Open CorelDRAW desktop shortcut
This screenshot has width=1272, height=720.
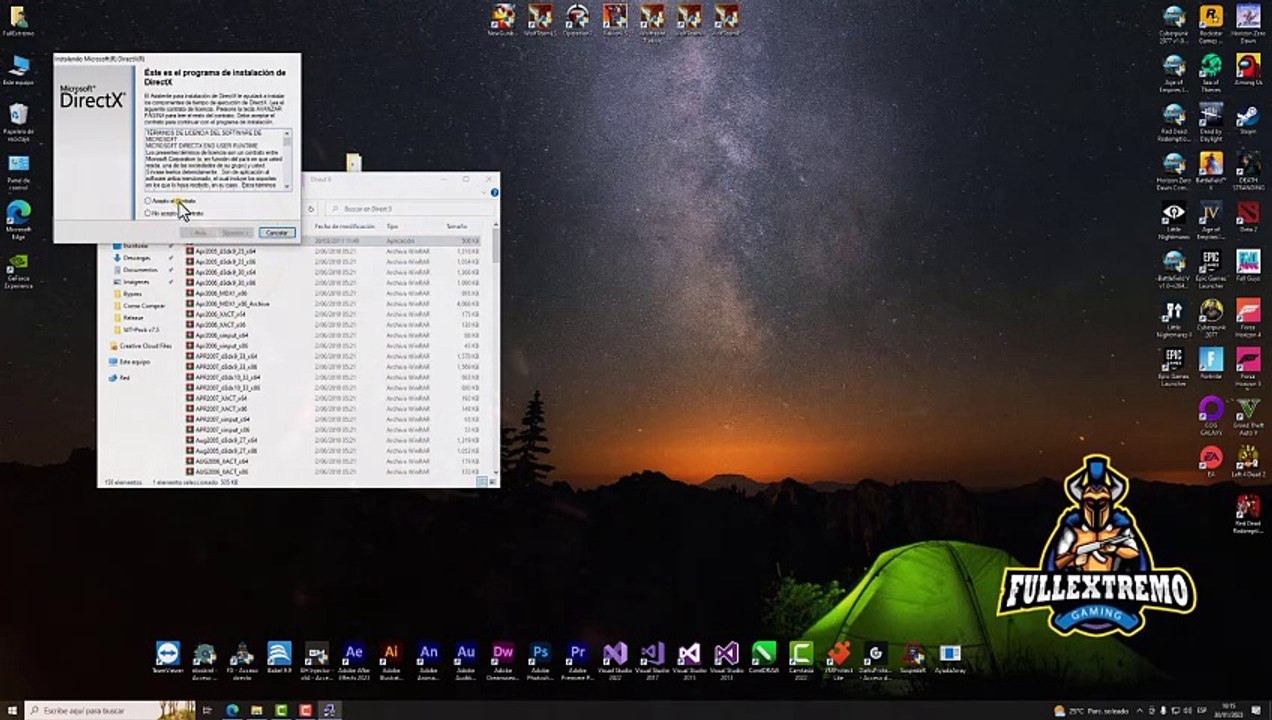tap(764, 658)
